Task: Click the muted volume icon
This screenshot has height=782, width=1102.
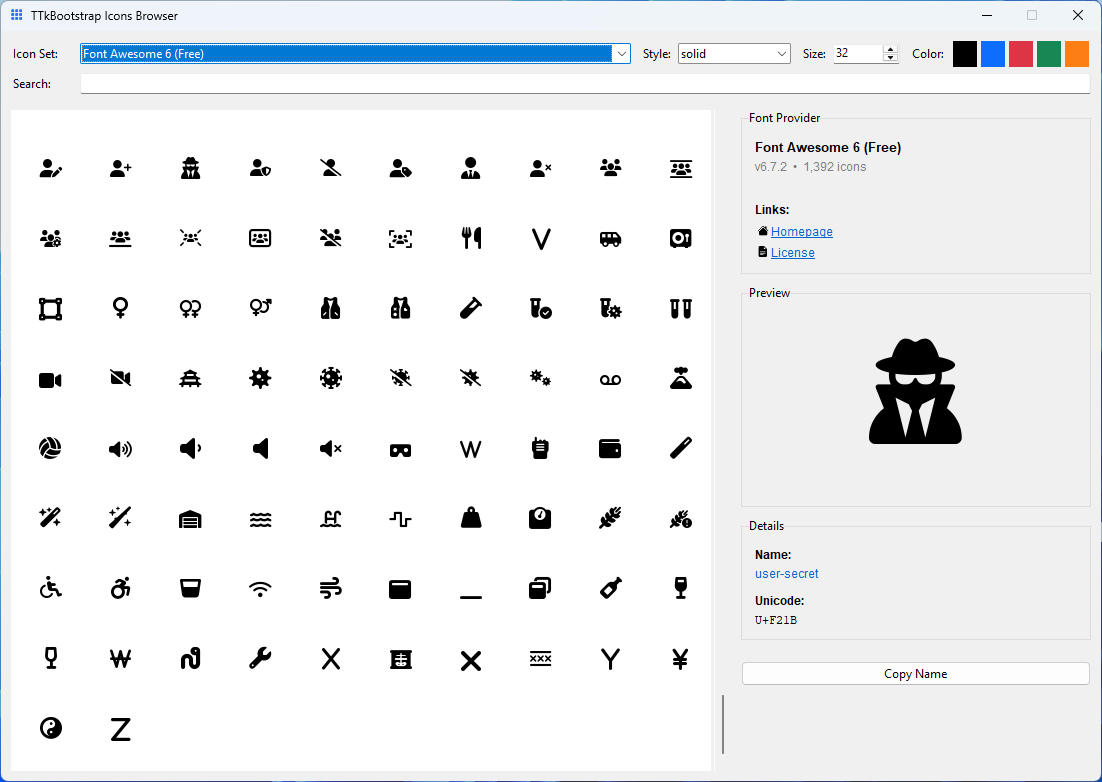Action: click(x=330, y=448)
